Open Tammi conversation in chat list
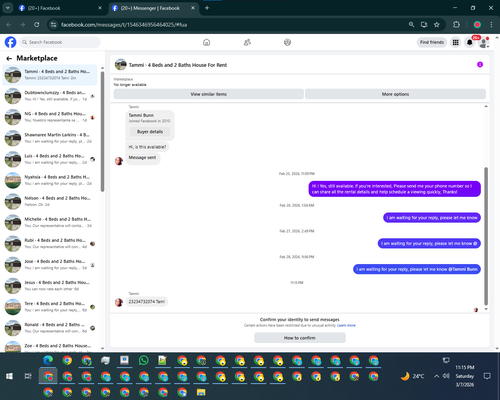Viewport: 500px width, 400px height. point(50,75)
